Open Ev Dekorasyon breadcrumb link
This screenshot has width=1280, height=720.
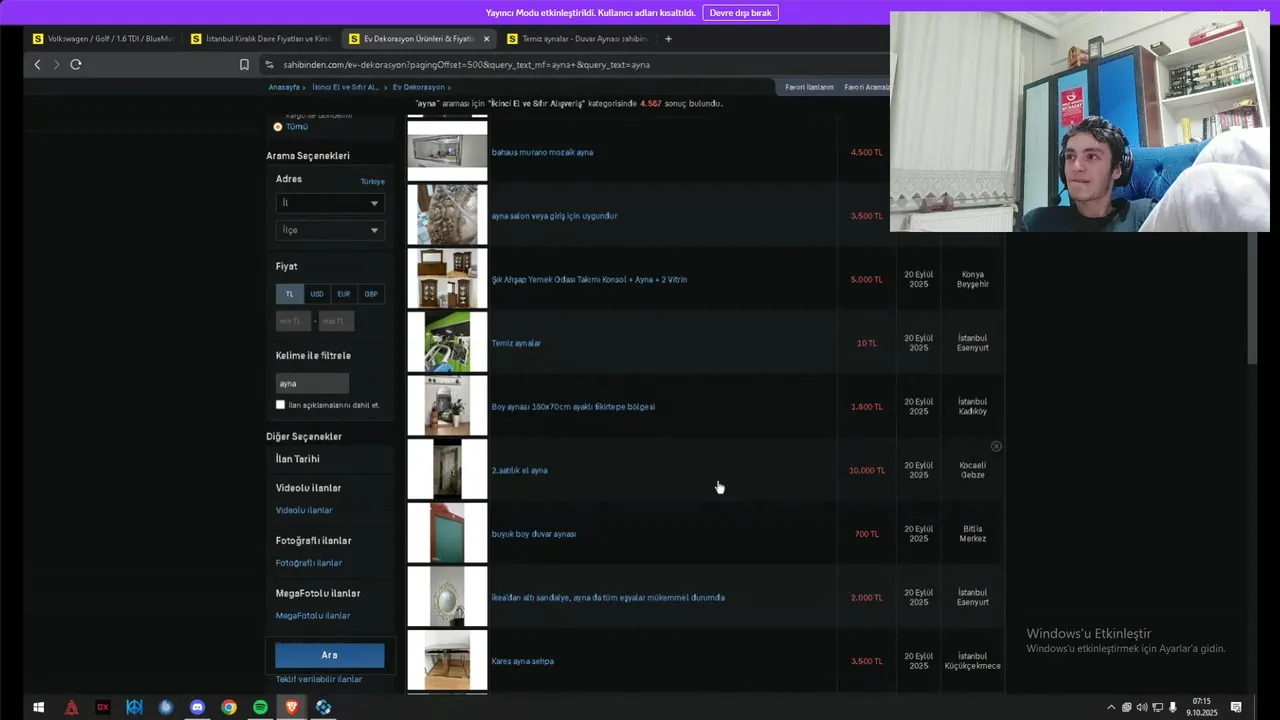(418, 87)
